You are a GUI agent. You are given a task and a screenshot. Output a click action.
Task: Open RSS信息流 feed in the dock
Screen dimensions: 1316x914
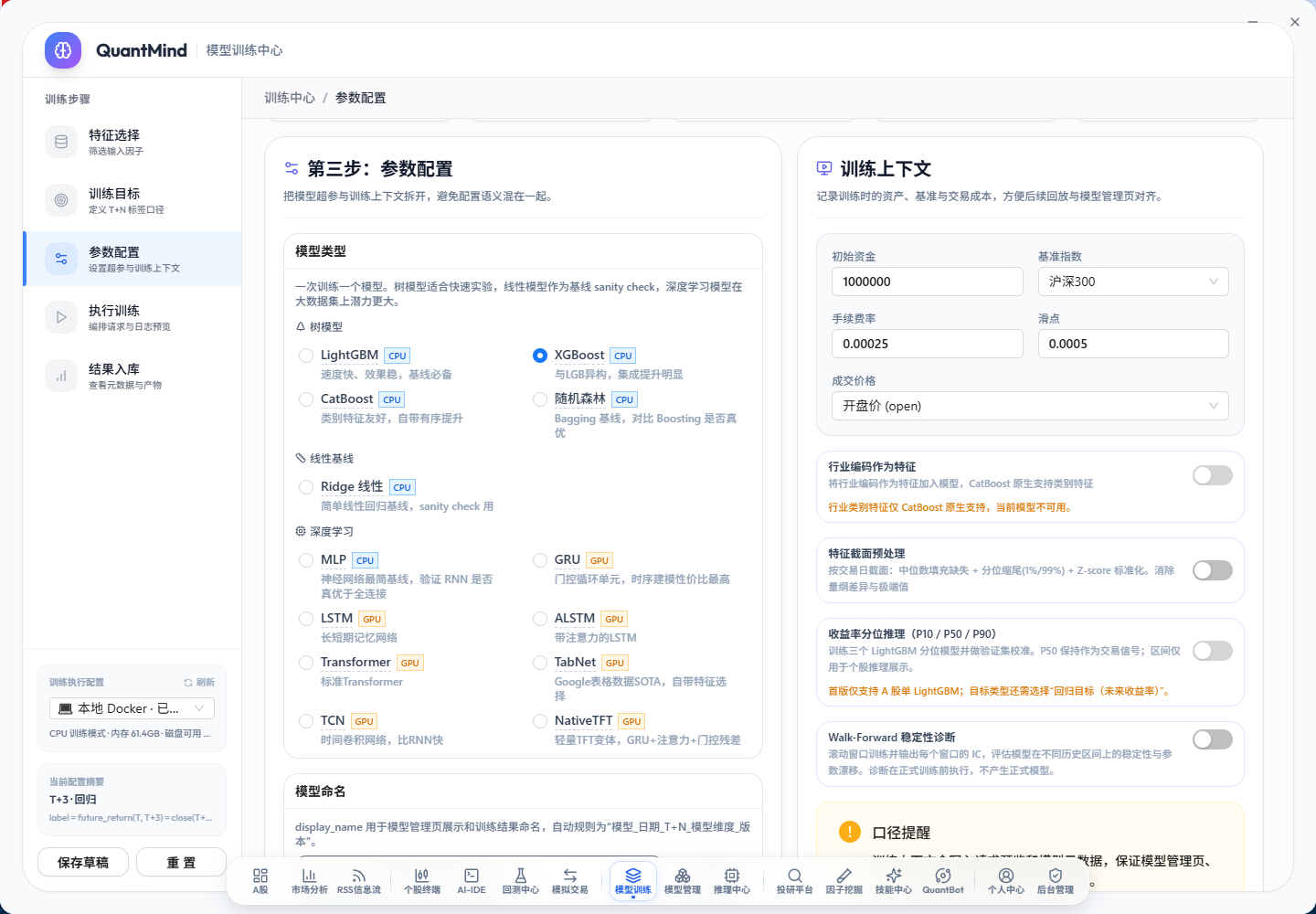(x=359, y=881)
